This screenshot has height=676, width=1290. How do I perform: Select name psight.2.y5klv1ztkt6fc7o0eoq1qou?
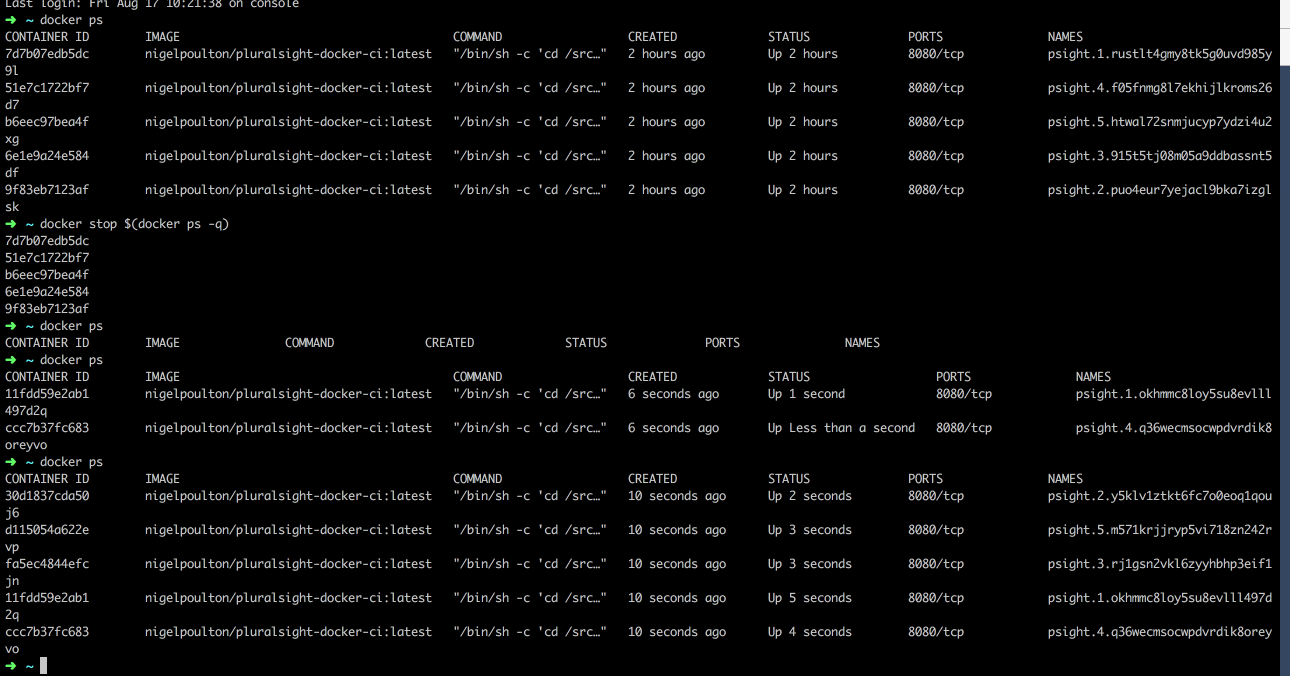click(1160, 496)
